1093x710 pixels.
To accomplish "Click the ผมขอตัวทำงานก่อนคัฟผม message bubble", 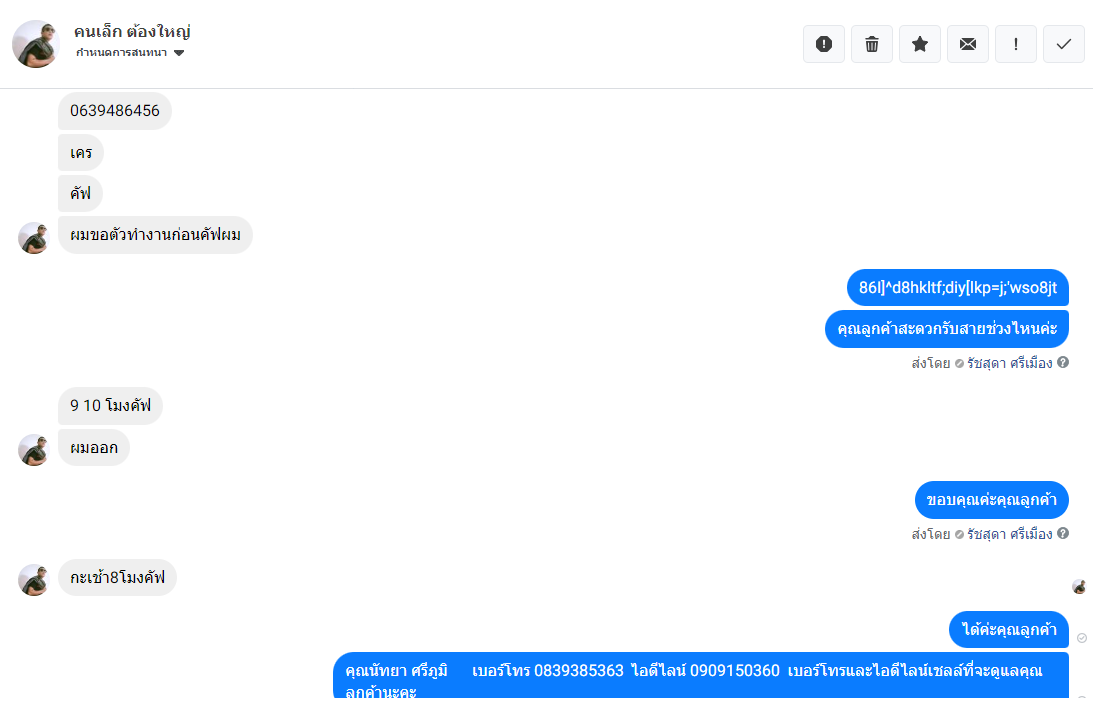I will 155,235.
